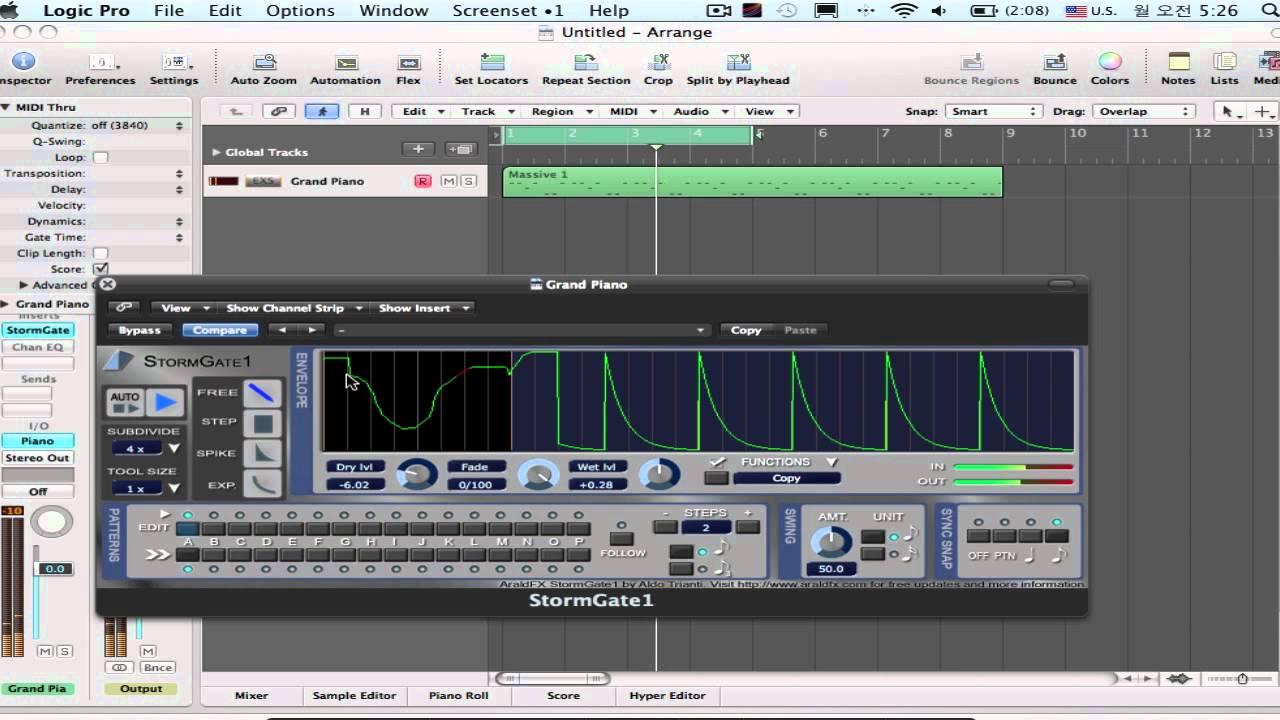Screen dimensions: 1280x720
Task: Open the Drag Overlap dropdown
Action: pyautogui.click(x=1144, y=111)
